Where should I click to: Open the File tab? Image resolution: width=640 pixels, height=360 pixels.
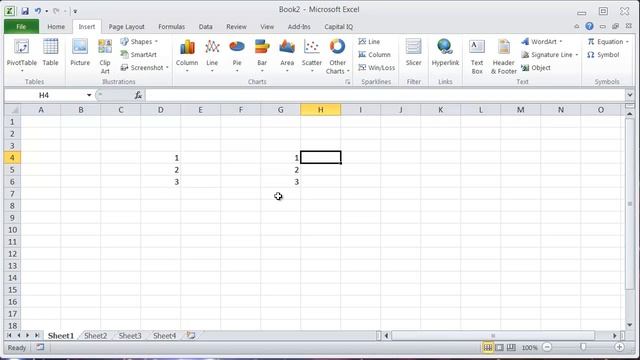coord(21,27)
